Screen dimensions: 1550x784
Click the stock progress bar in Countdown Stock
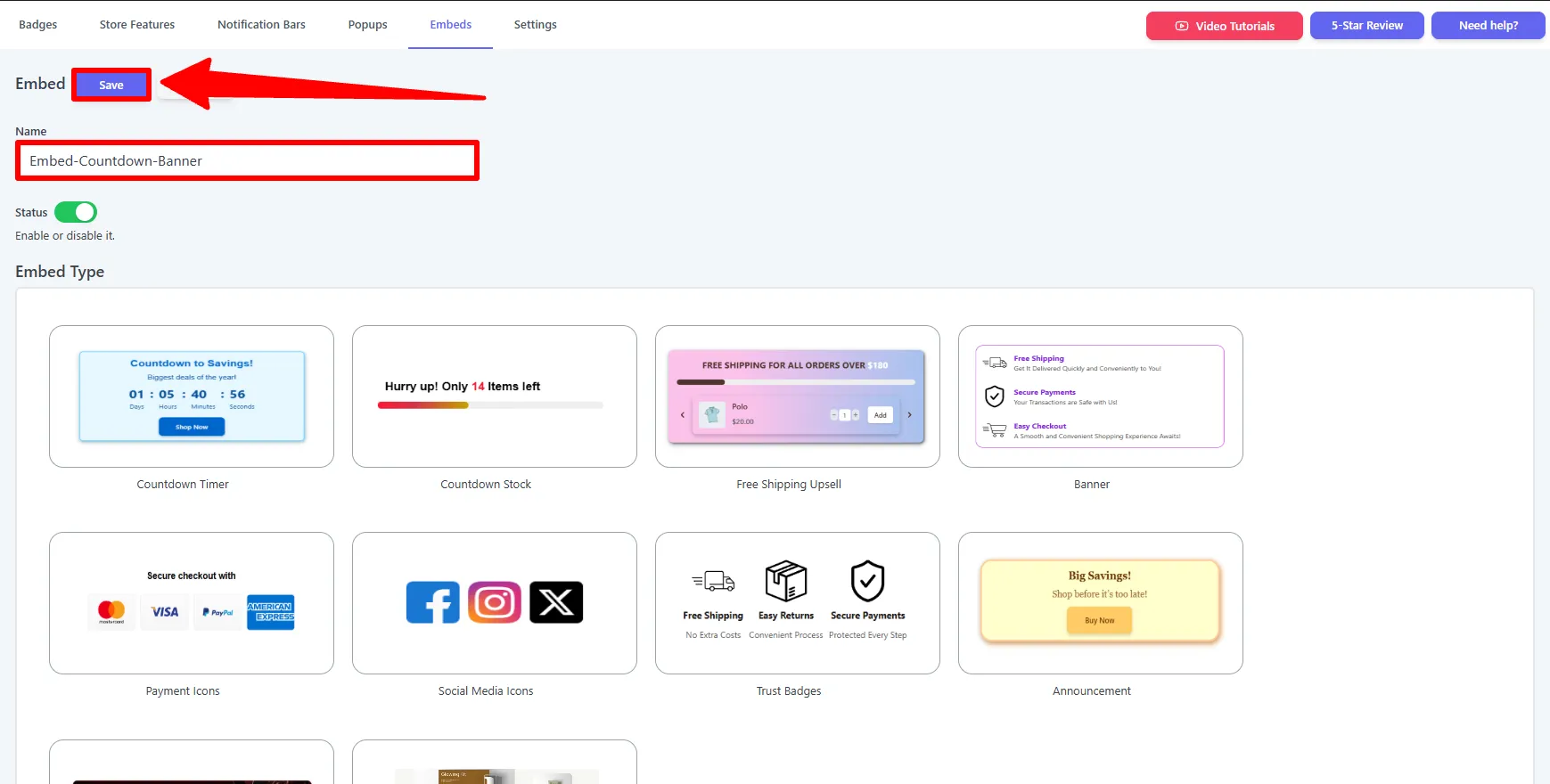[490, 405]
